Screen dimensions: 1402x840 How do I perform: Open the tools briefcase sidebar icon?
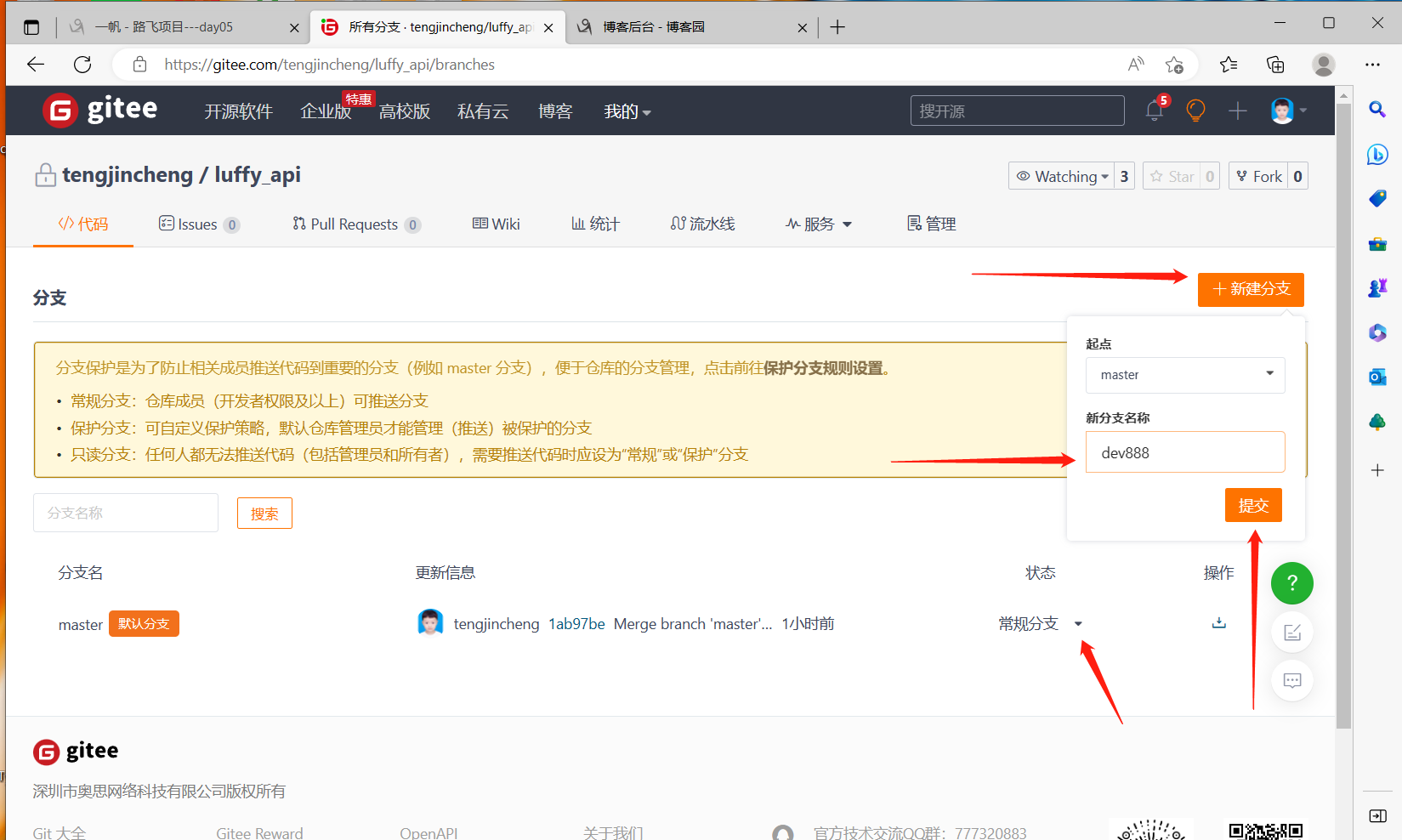(x=1377, y=244)
